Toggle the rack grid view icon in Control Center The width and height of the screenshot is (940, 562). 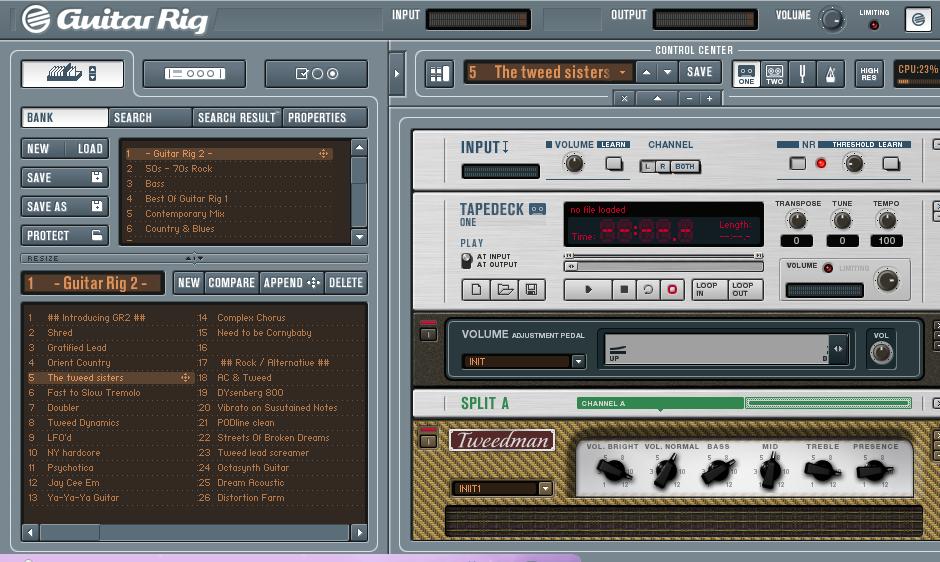(x=439, y=74)
